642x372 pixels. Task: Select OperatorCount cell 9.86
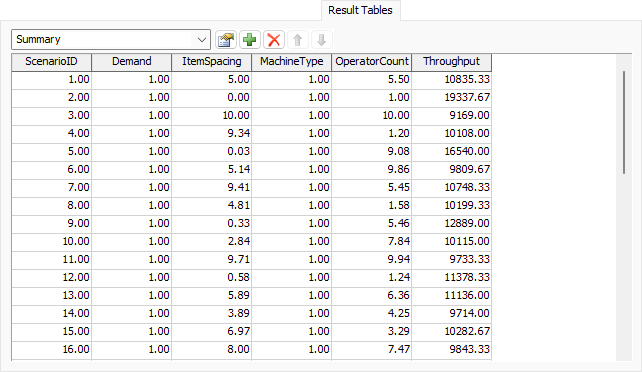(372, 169)
